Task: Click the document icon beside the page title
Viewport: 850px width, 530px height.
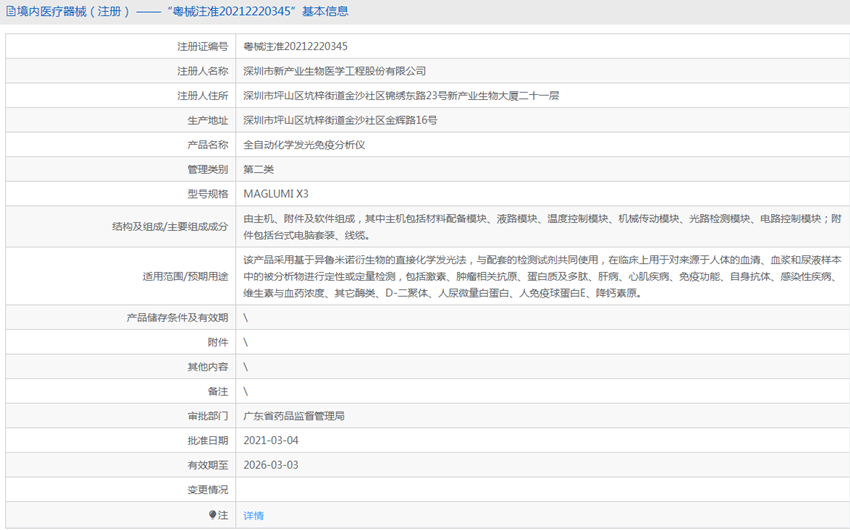Action: pos(10,11)
